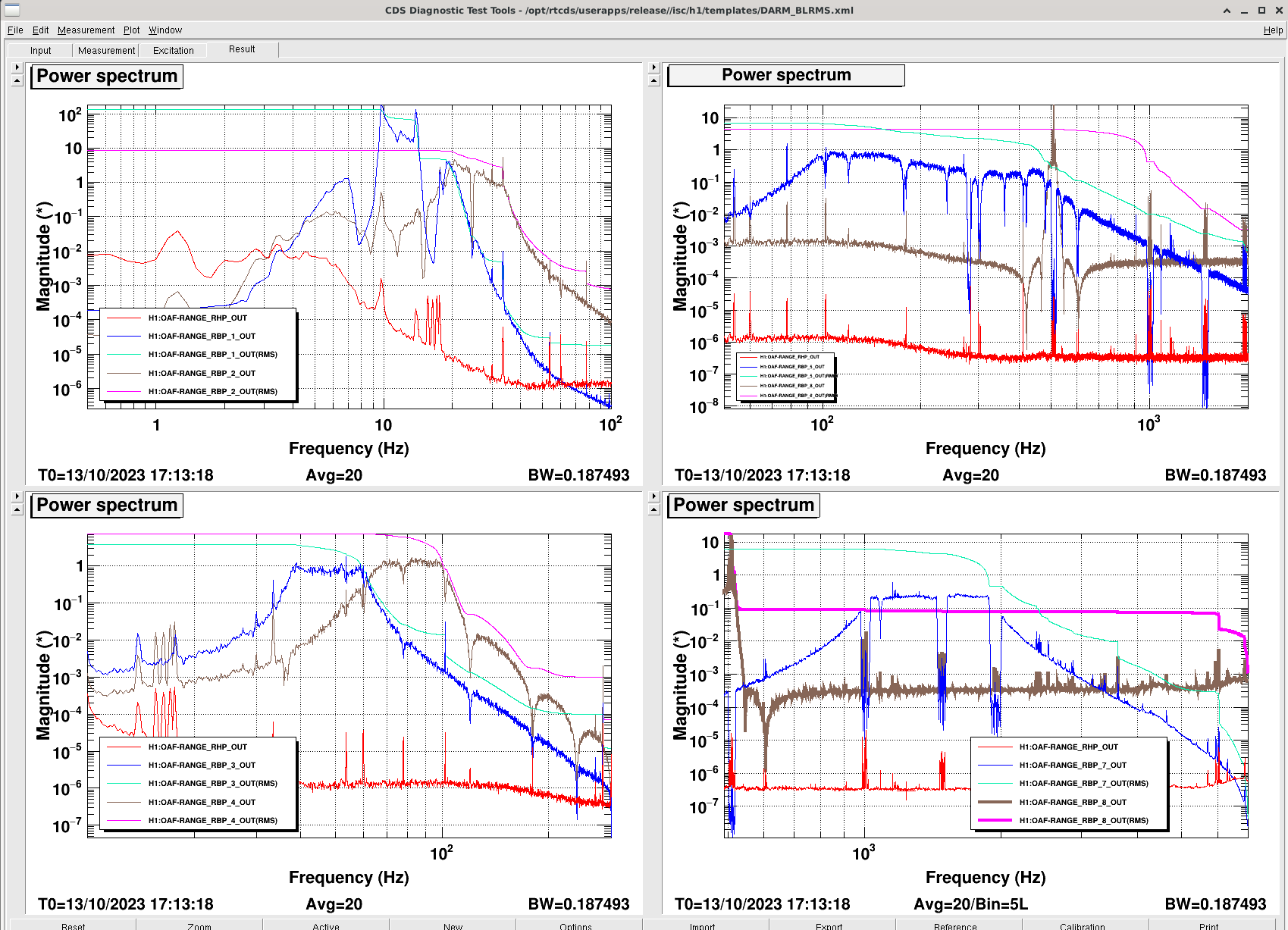Click up-arrow button beside top-left Power spectrum plot
1288x930 pixels.
pyautogui.click(x=17, y=80)
